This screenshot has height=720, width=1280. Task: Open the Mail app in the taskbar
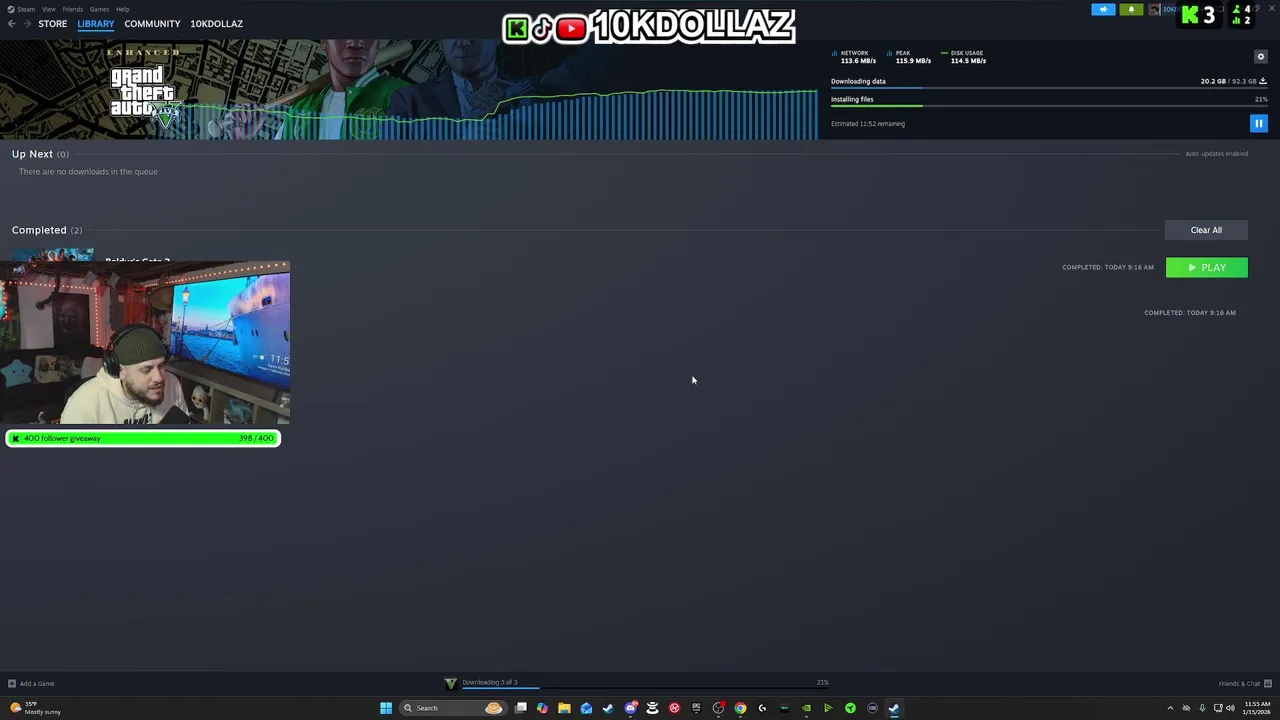pos(586,708)
